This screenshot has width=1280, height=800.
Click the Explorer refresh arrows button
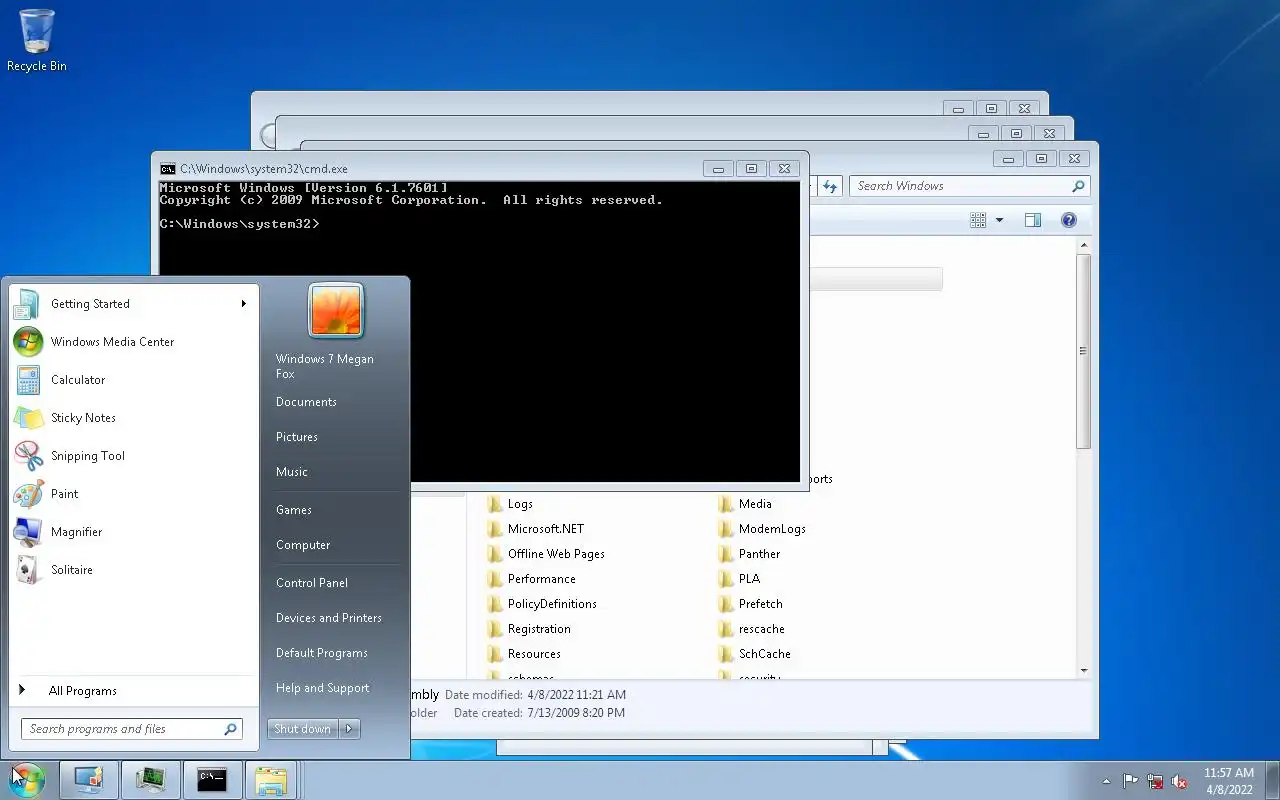(830, 186)
